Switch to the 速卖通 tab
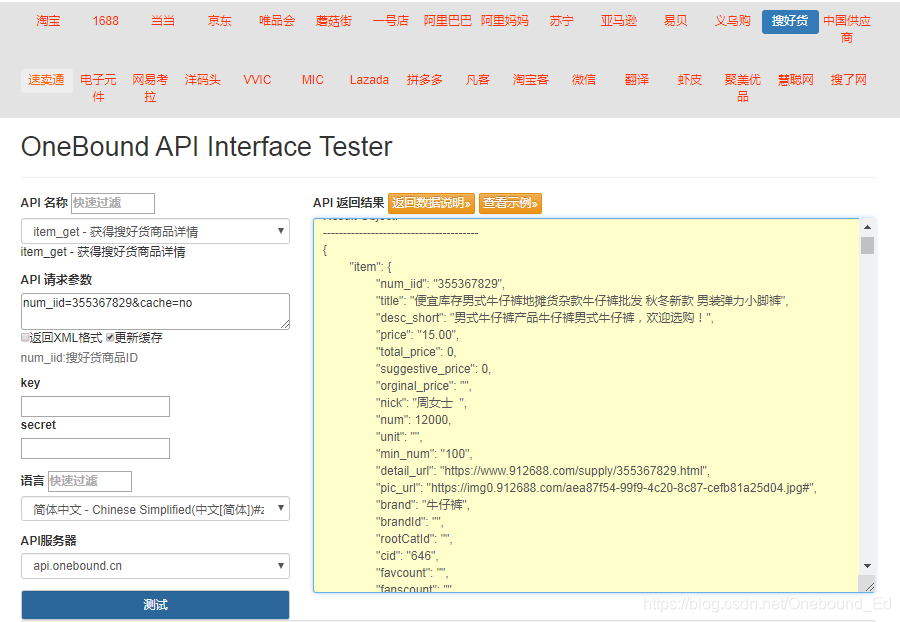The height and width of the screenshot is (622, 900). click(x=46, y=80)
